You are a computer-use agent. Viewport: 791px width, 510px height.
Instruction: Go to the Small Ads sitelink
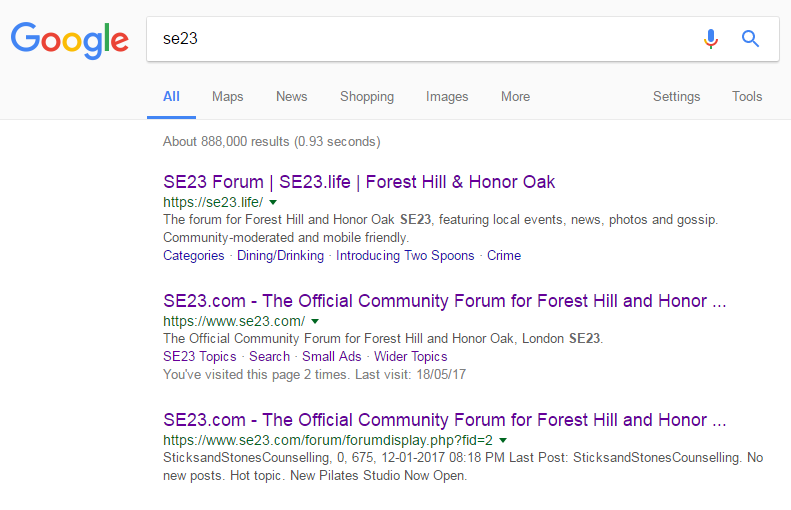[332, 357]
